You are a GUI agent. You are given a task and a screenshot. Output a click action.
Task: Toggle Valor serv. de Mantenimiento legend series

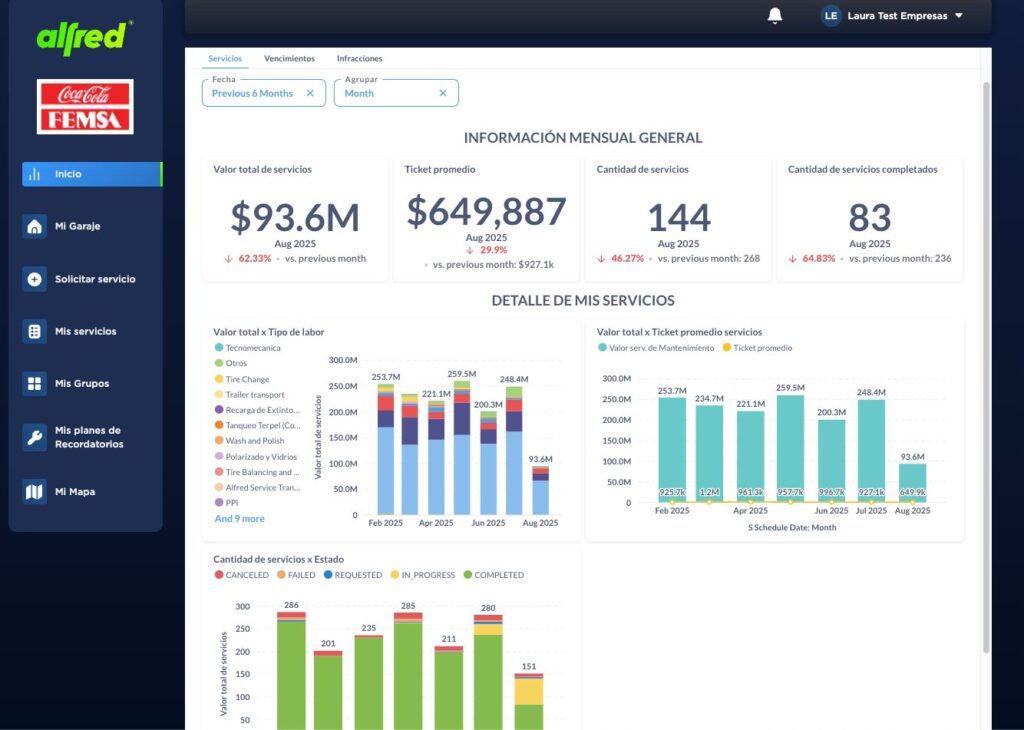click(x=656, y=348)
